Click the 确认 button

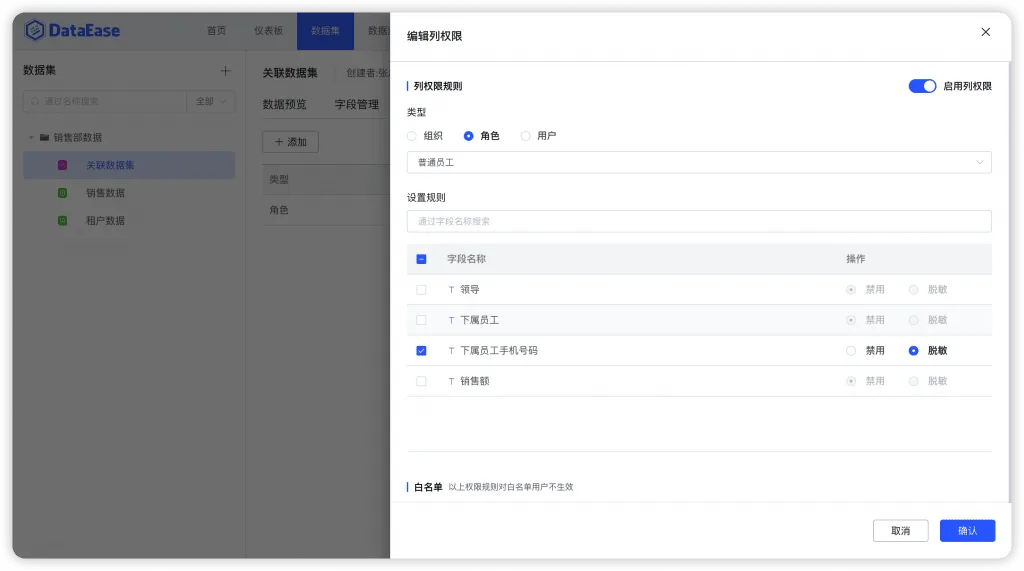(967, 530)
